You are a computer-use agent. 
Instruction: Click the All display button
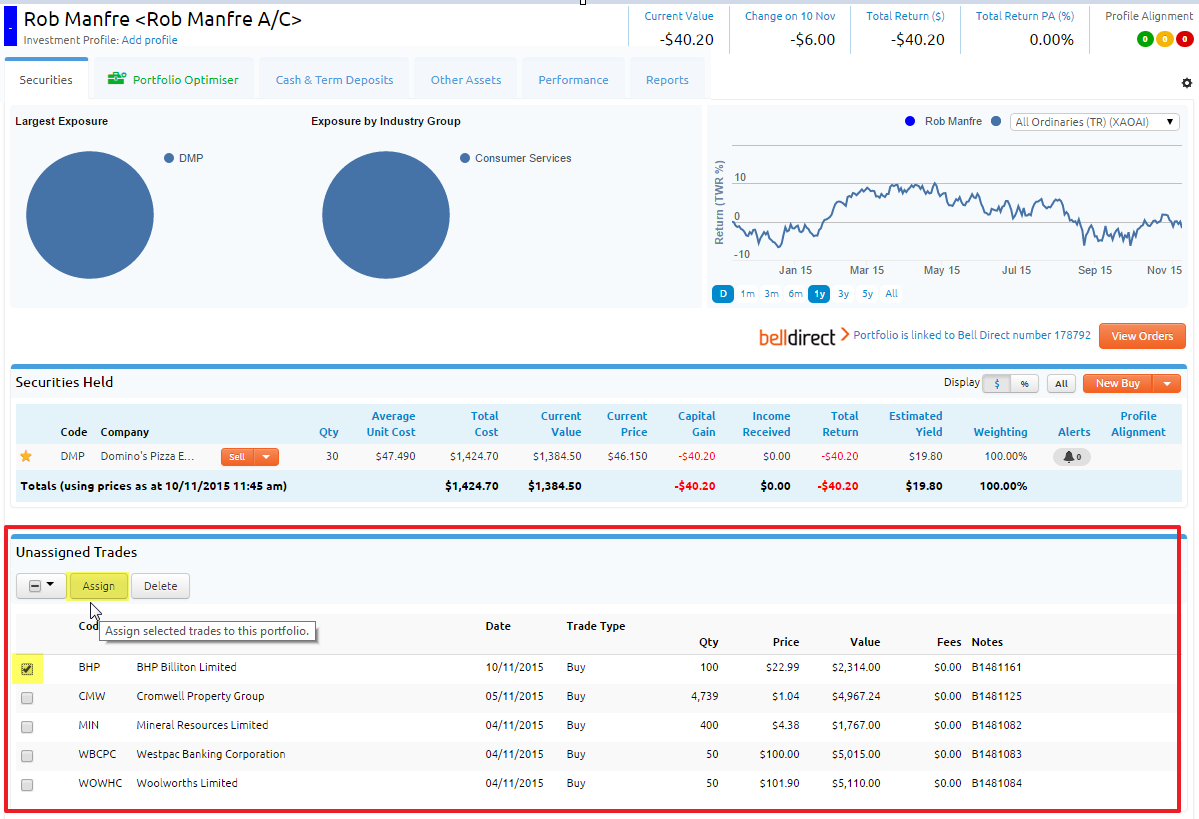click(1061, 384)
